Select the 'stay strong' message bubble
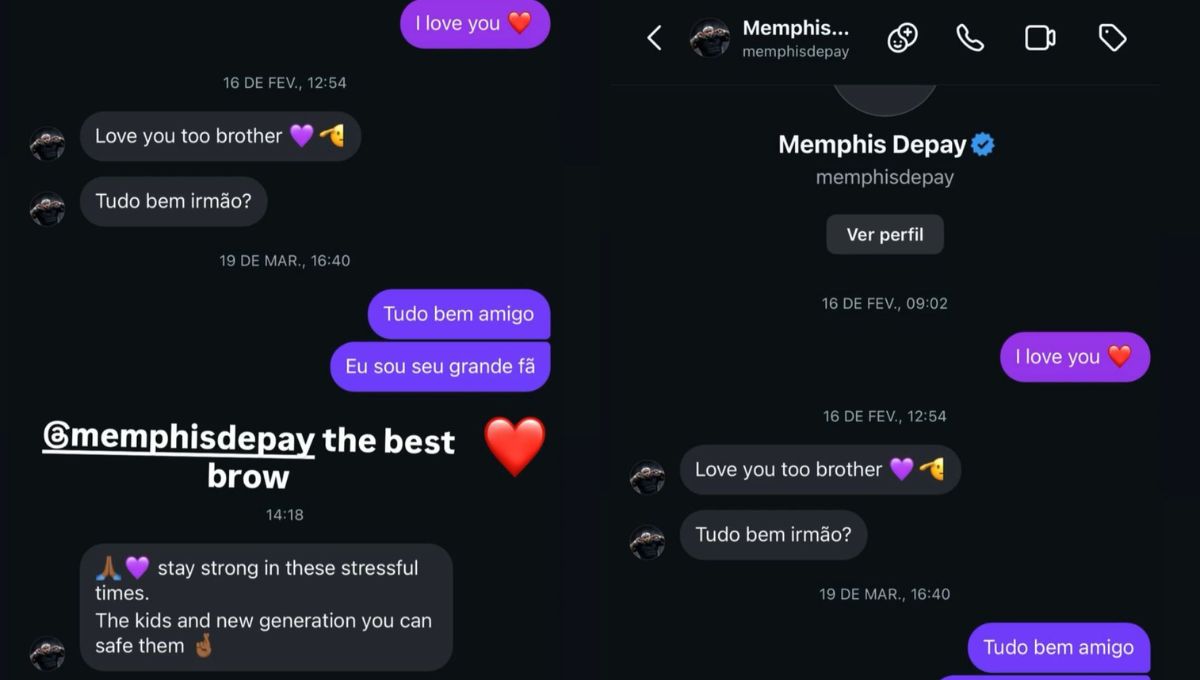 (x=266, y=607)
